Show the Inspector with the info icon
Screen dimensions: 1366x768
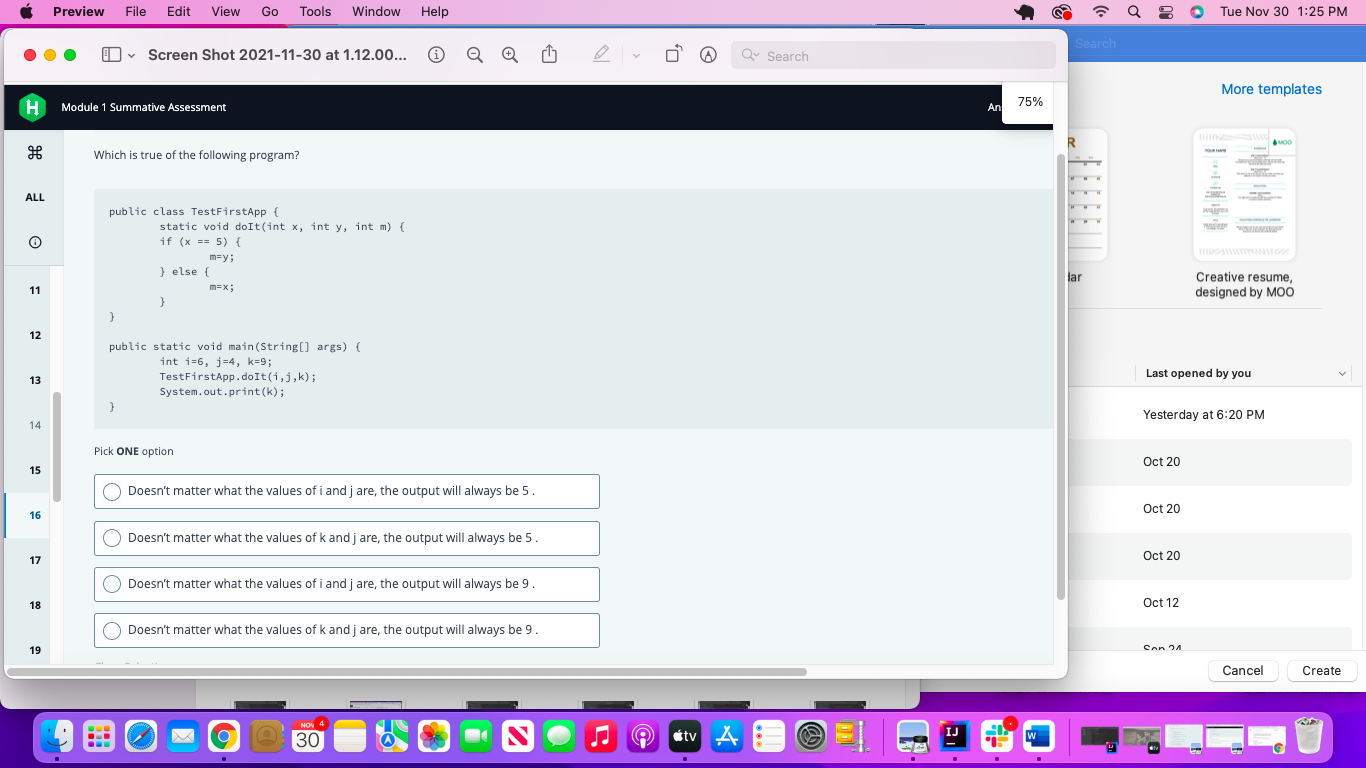(x=436, y=55)
